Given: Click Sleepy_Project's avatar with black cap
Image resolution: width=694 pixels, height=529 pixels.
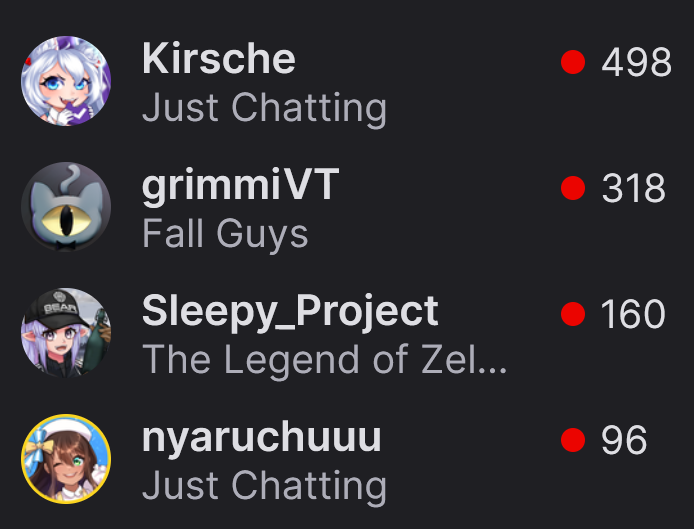Looking at the screenshot, I should [x=66, y=333].
